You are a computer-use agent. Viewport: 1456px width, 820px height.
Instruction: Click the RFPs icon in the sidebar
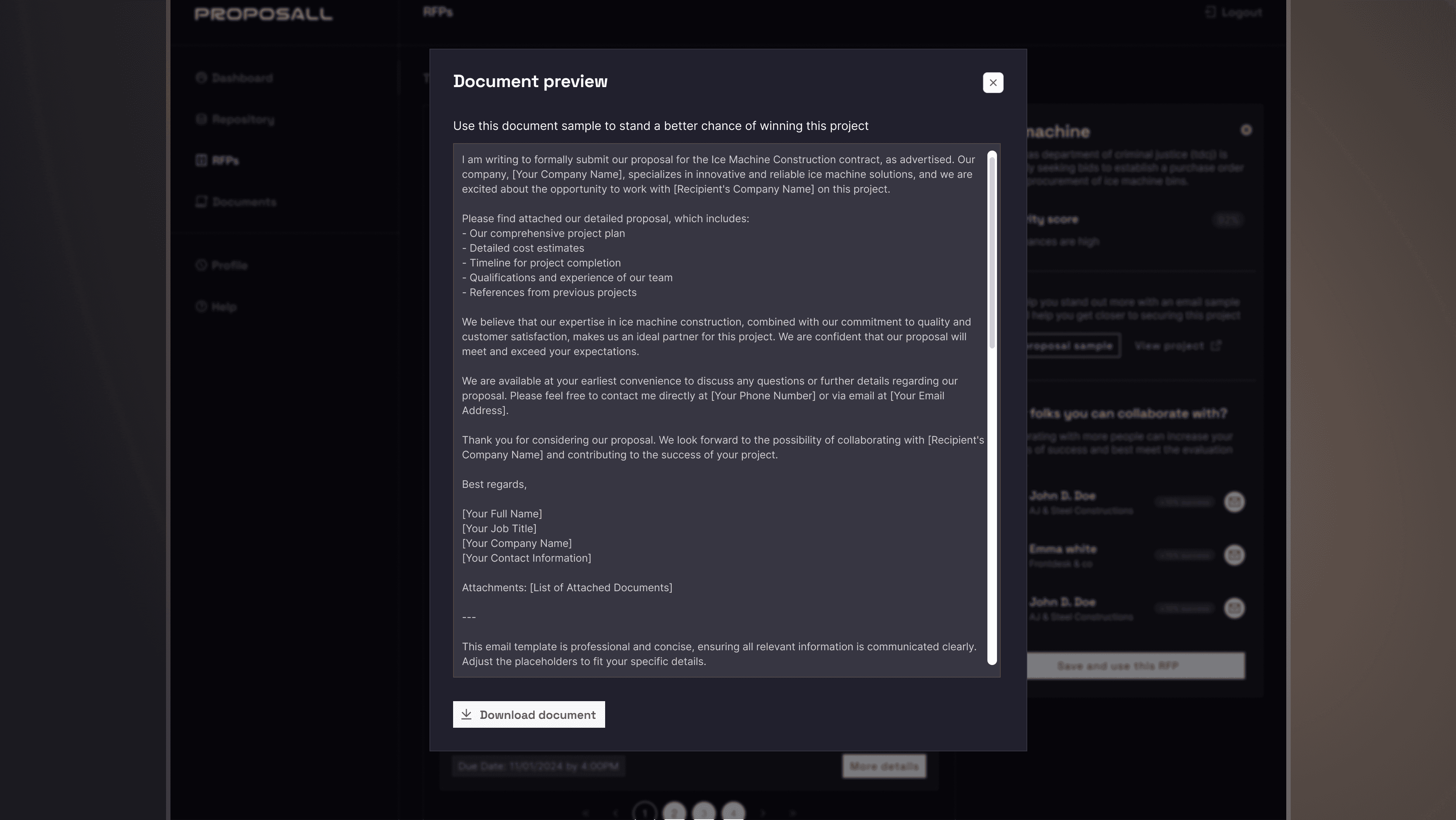(x=201, y=161)
